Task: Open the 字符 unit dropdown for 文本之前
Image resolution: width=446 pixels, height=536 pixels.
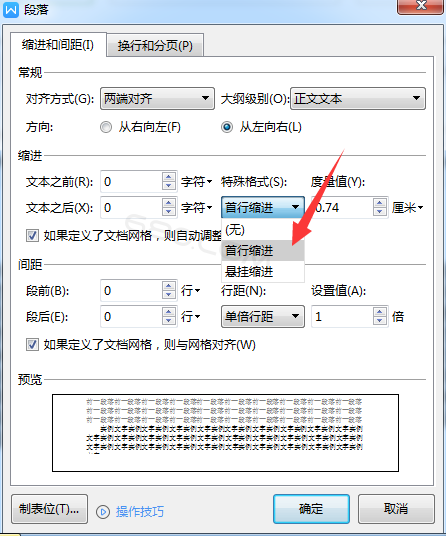Action: coord(197,182)
